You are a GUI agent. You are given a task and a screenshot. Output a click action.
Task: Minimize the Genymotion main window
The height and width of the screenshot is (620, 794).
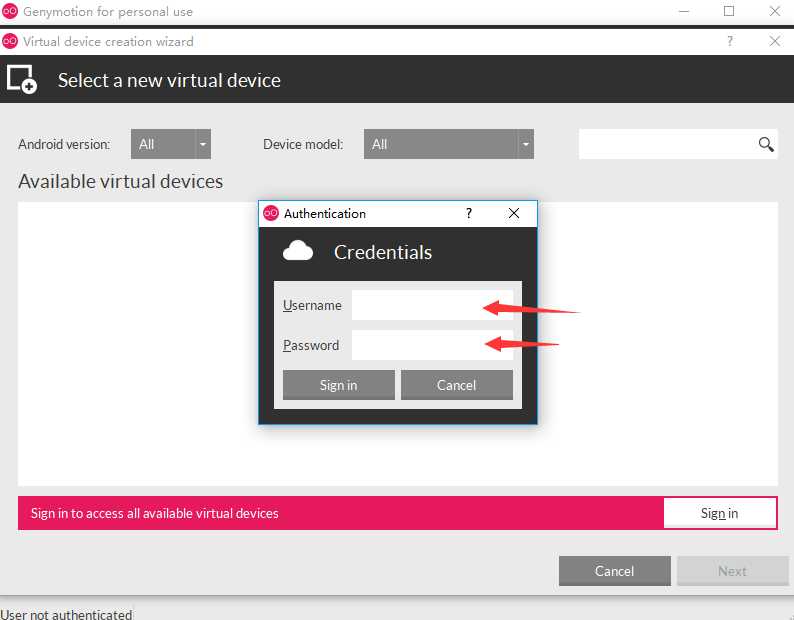click(684, 11)
